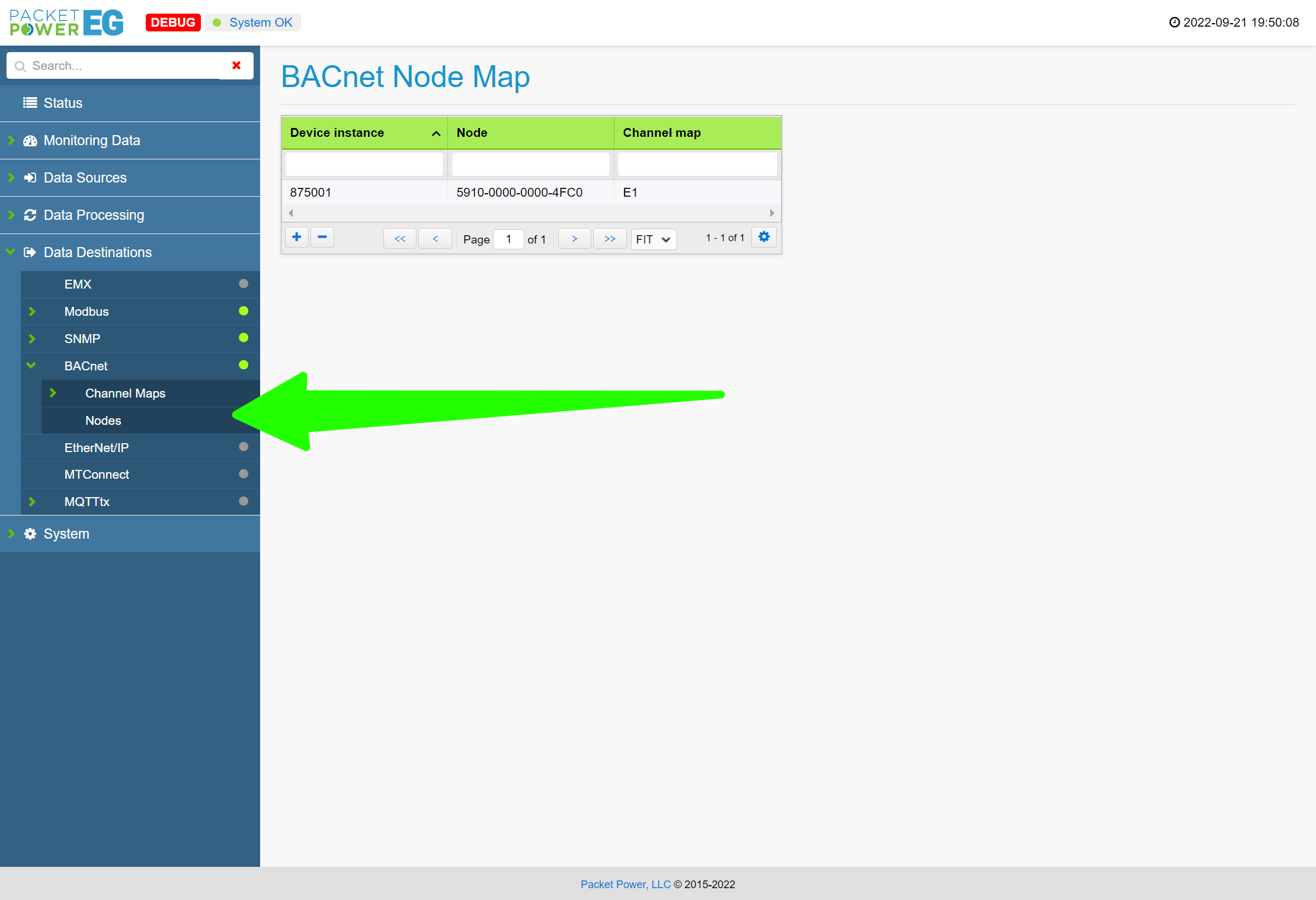
Task: Click the table's horizontal scrollbar right arrow
Action: [x=771, y=213]
